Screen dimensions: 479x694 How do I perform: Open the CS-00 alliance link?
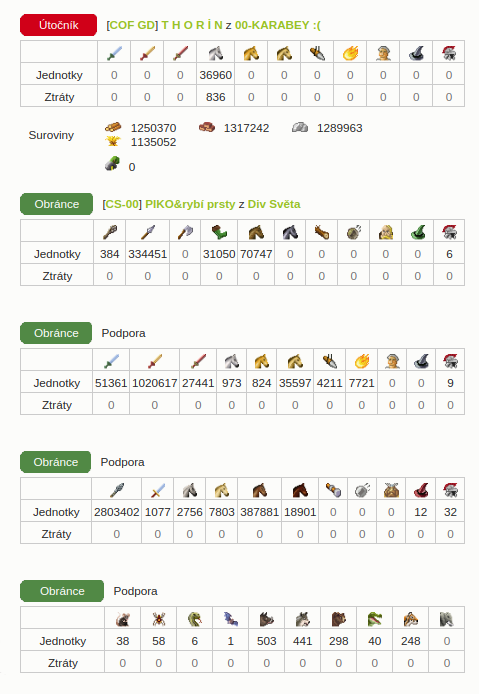[122, 204]
